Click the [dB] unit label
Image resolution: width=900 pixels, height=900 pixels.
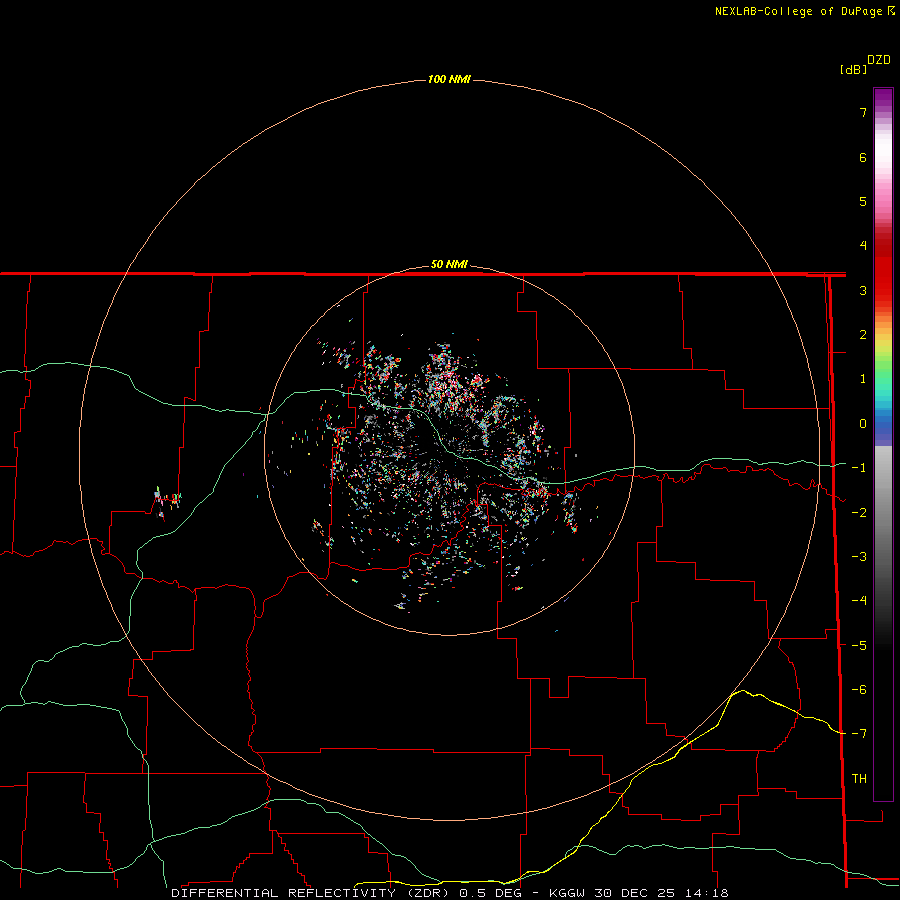(x=854, y=69)
